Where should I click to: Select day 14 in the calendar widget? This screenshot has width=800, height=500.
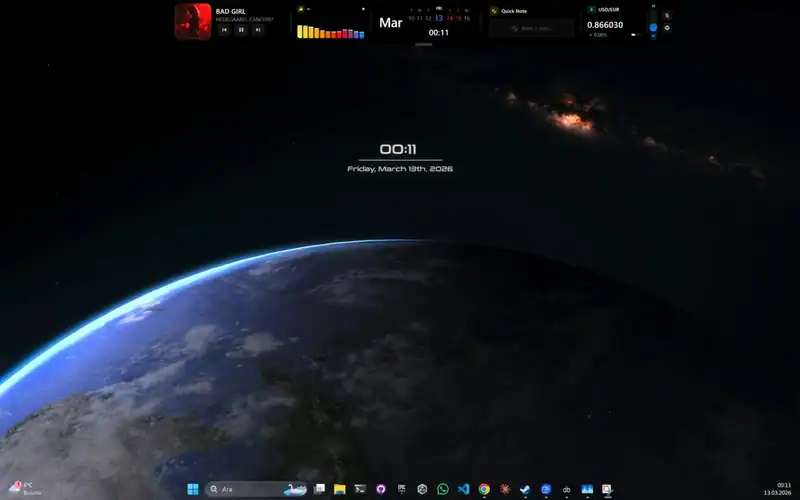pos(449,18)
